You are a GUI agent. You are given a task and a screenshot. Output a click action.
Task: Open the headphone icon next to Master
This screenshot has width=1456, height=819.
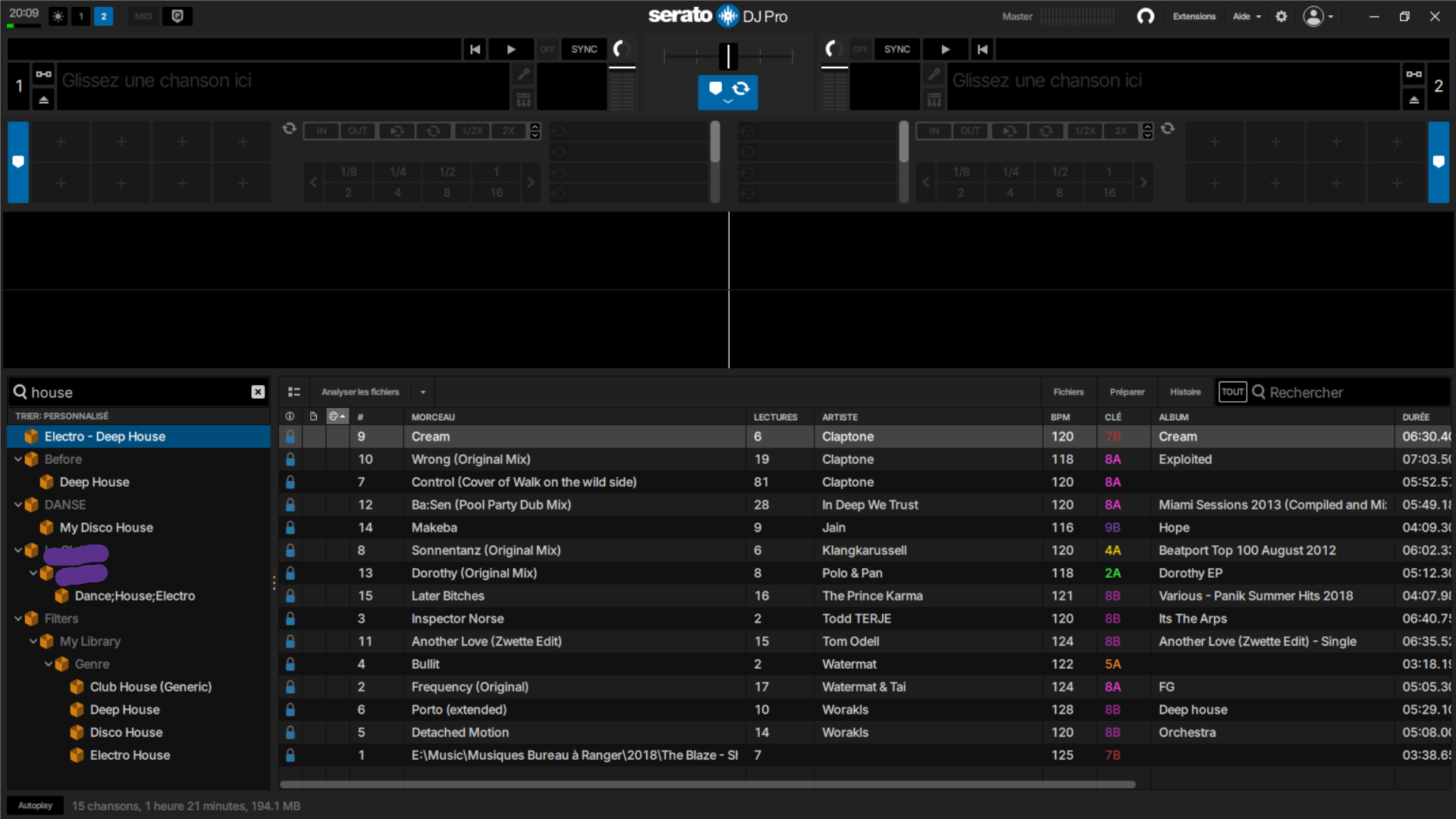click(1145, 16)
